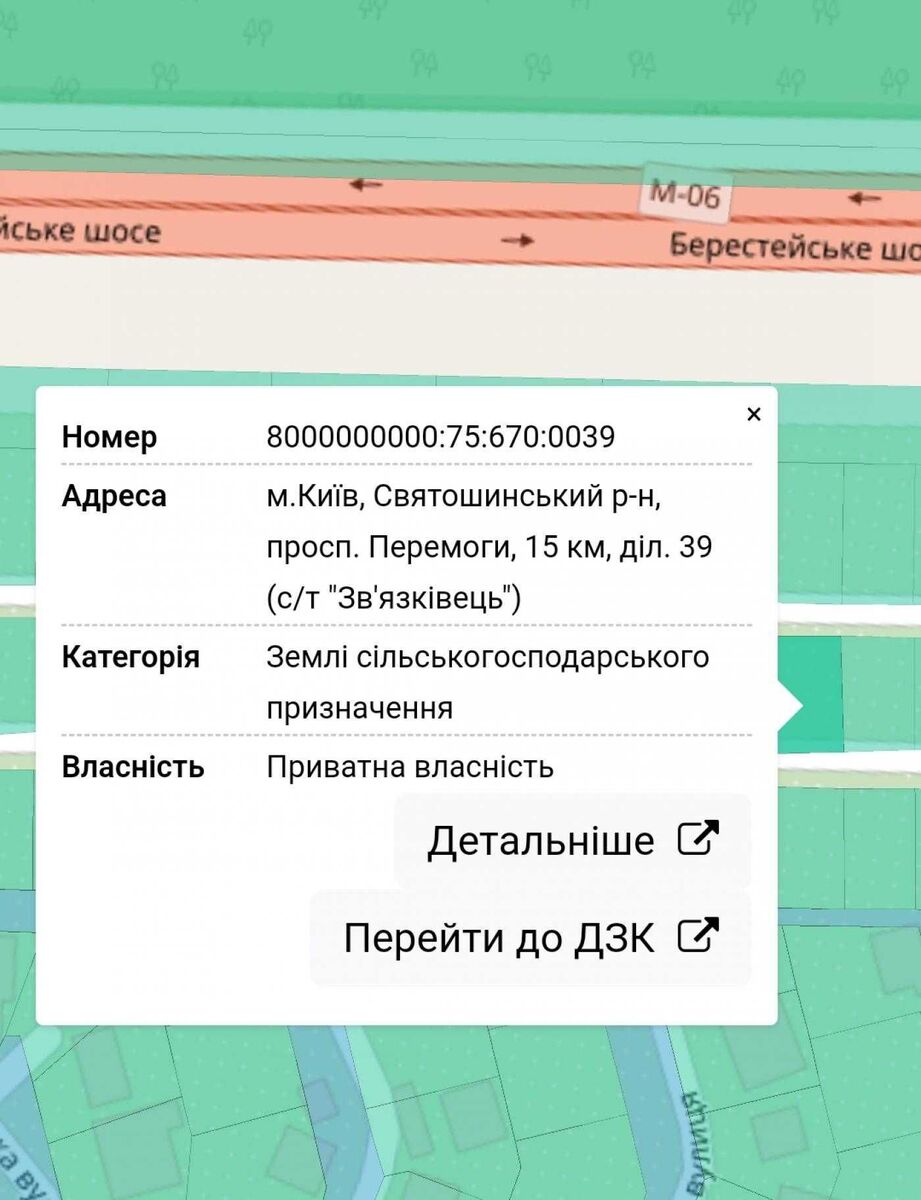
Task: Click the truncated шосе label at left edge
Action: click(x=80, y=232)
